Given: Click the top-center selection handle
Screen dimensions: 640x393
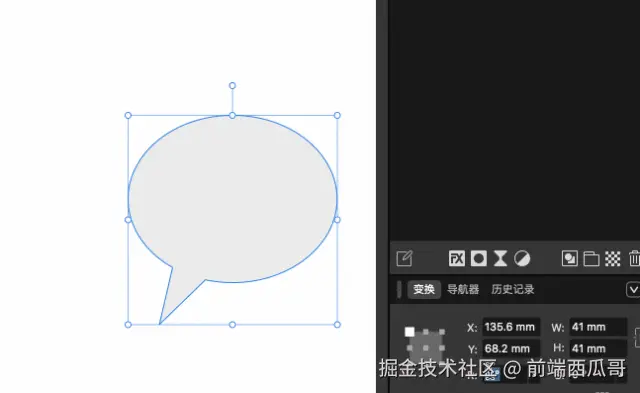Looking at the screenshot, I should (x=232, y=115).
